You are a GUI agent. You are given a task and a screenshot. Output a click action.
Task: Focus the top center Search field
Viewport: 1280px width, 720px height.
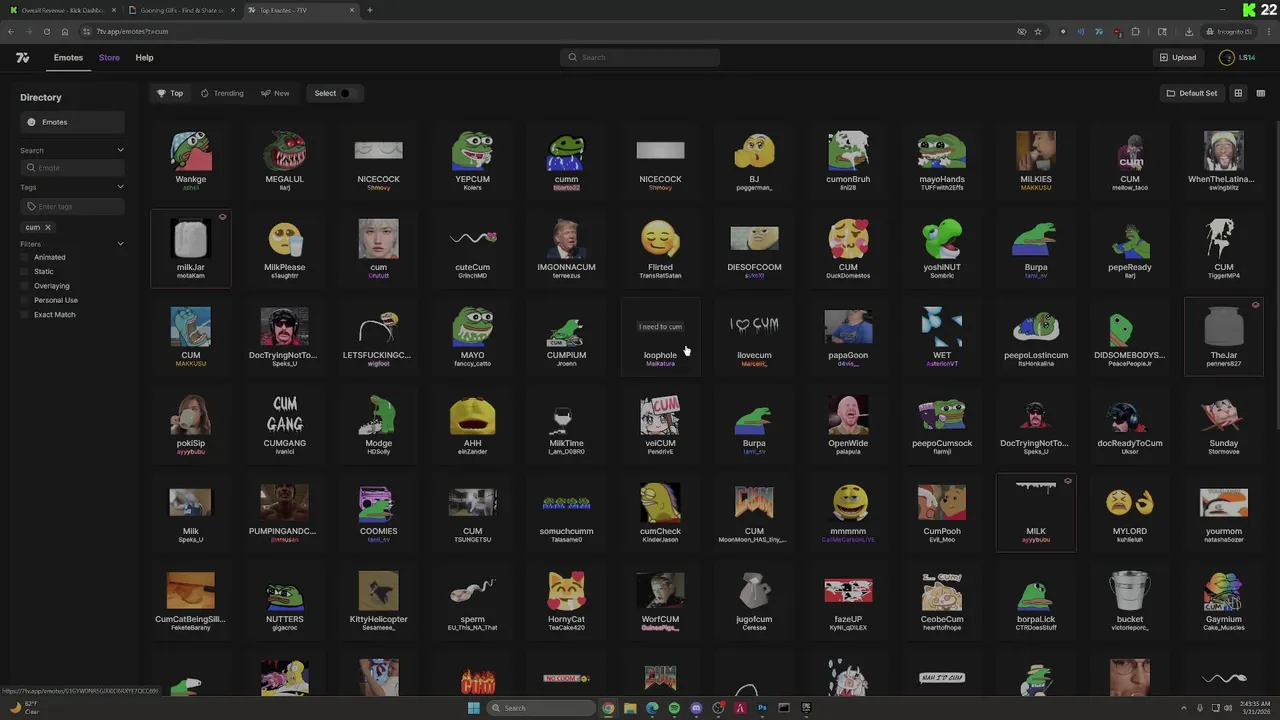pos(640,57)
